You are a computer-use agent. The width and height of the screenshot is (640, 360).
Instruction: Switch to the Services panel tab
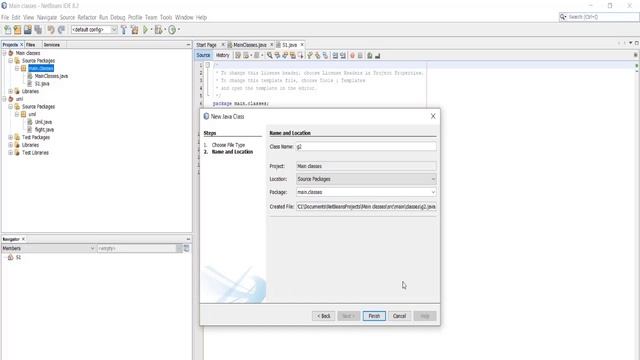click(52, 44)
